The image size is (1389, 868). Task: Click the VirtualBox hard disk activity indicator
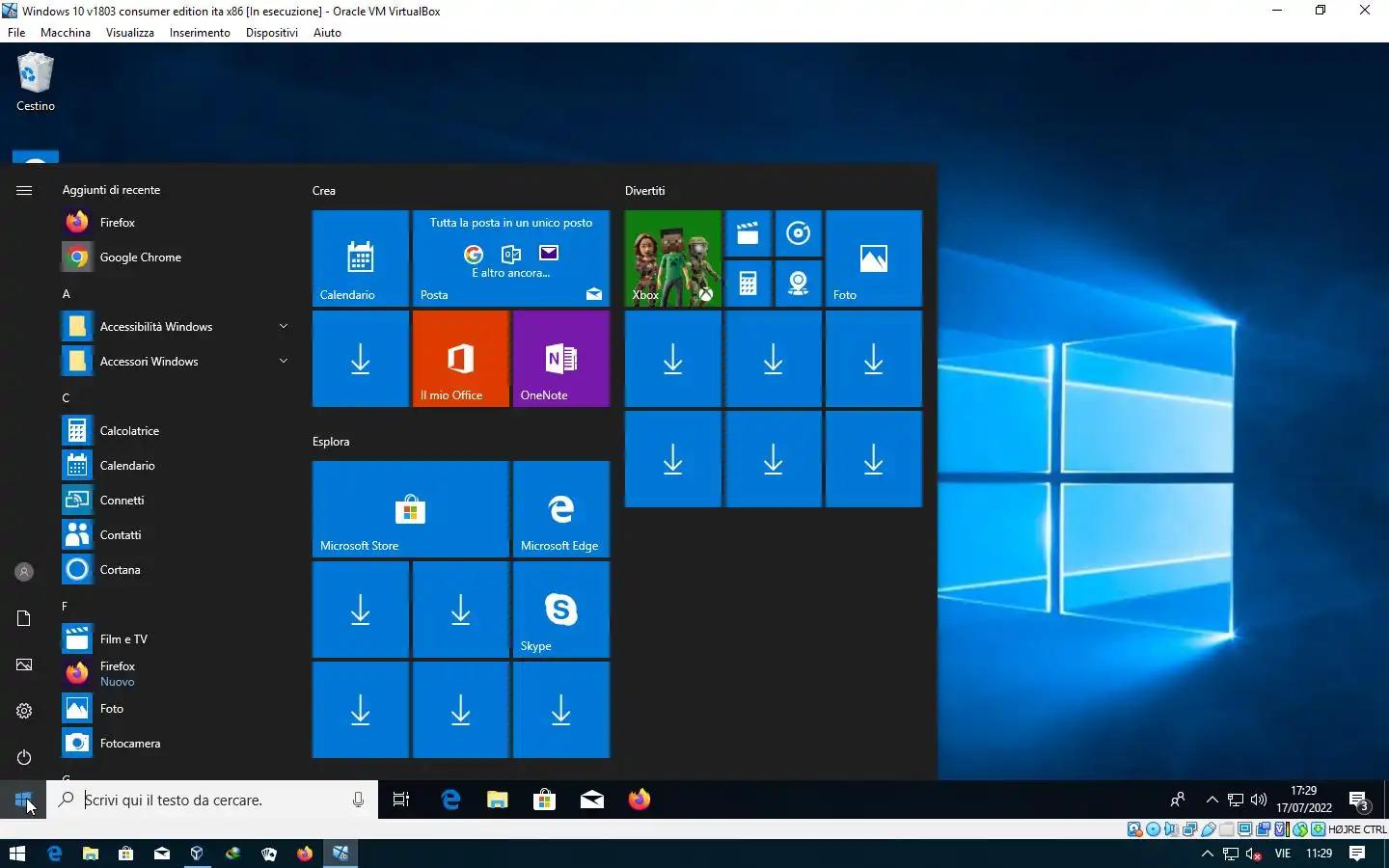(1135, 829)
